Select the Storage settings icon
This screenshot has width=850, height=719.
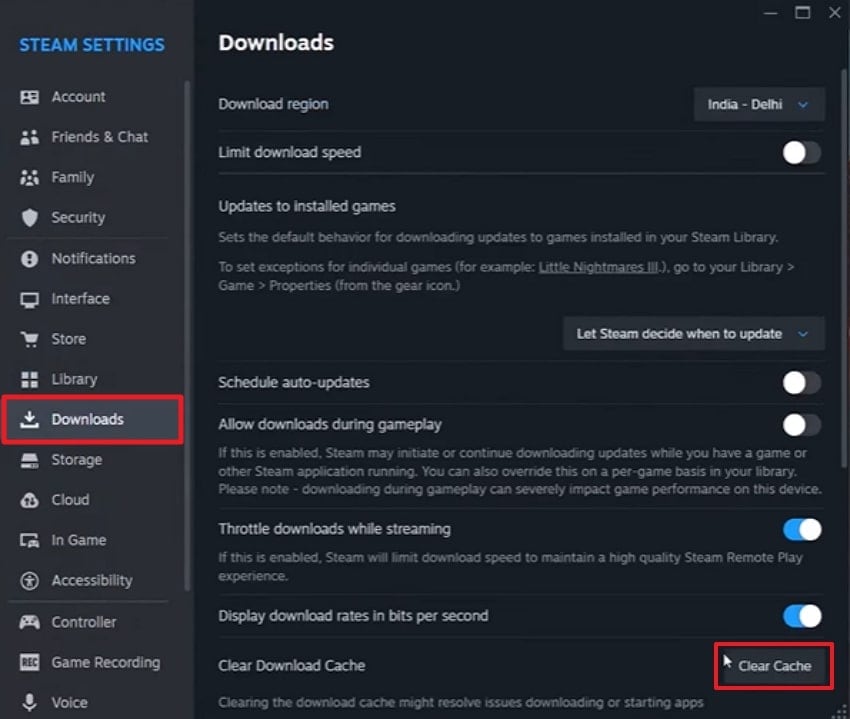coord(30,459)
